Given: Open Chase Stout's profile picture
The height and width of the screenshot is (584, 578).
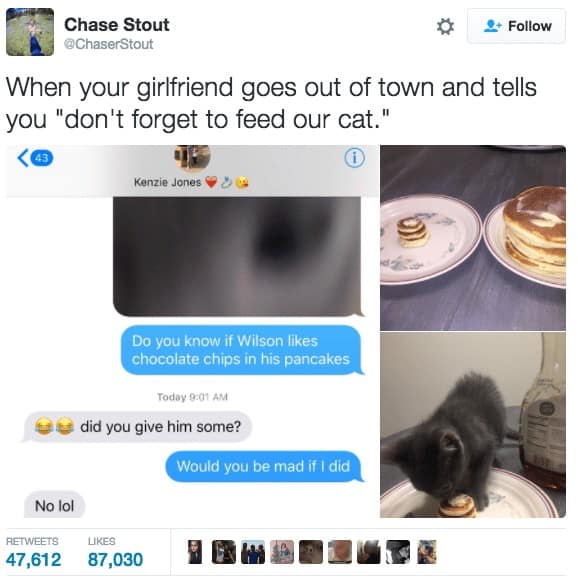Looking at the screenshot, I should pyautogui.click(x=30, y=32).
